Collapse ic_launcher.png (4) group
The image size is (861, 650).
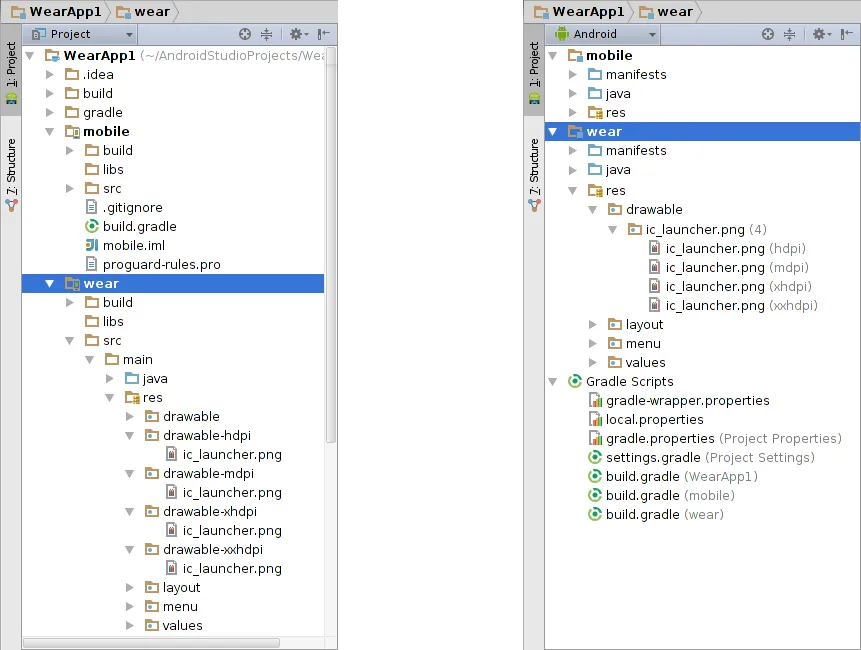[x=613, y=230]
